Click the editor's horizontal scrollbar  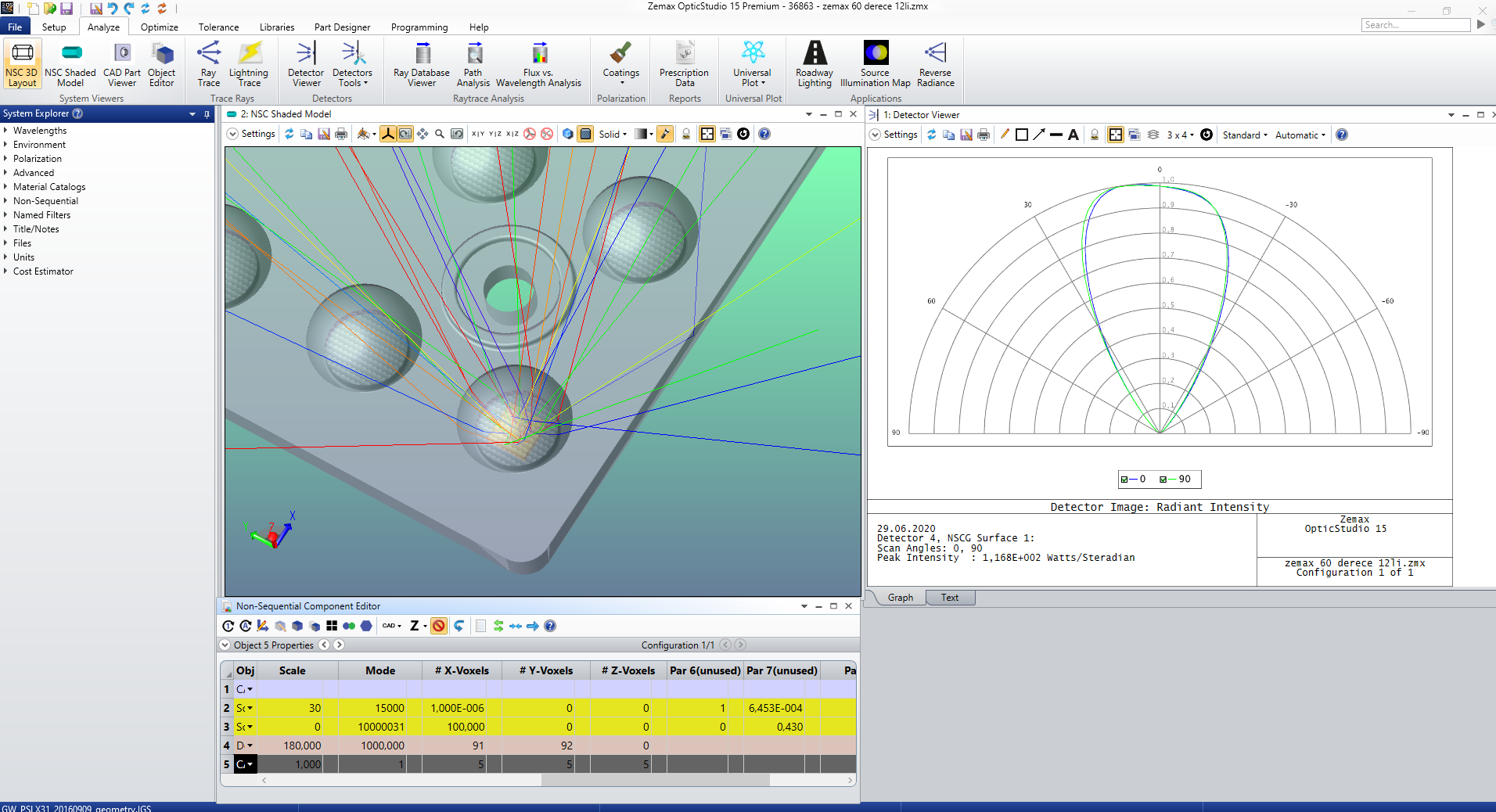coord(654,780)
